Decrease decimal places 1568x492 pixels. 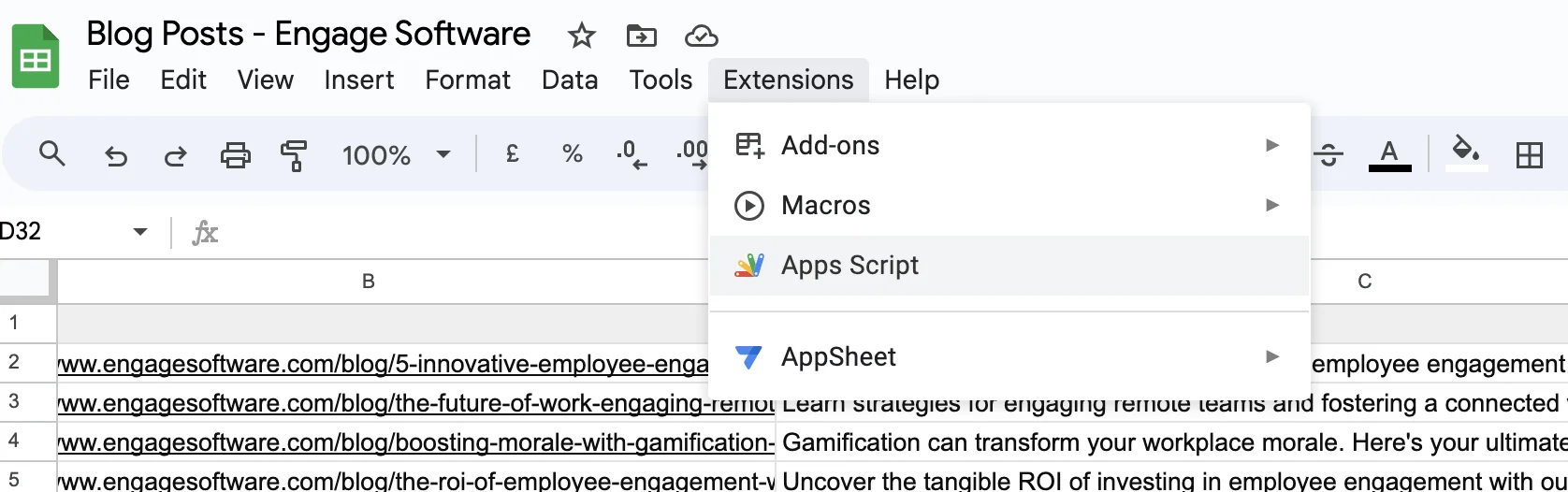click(x=632, y=153)
